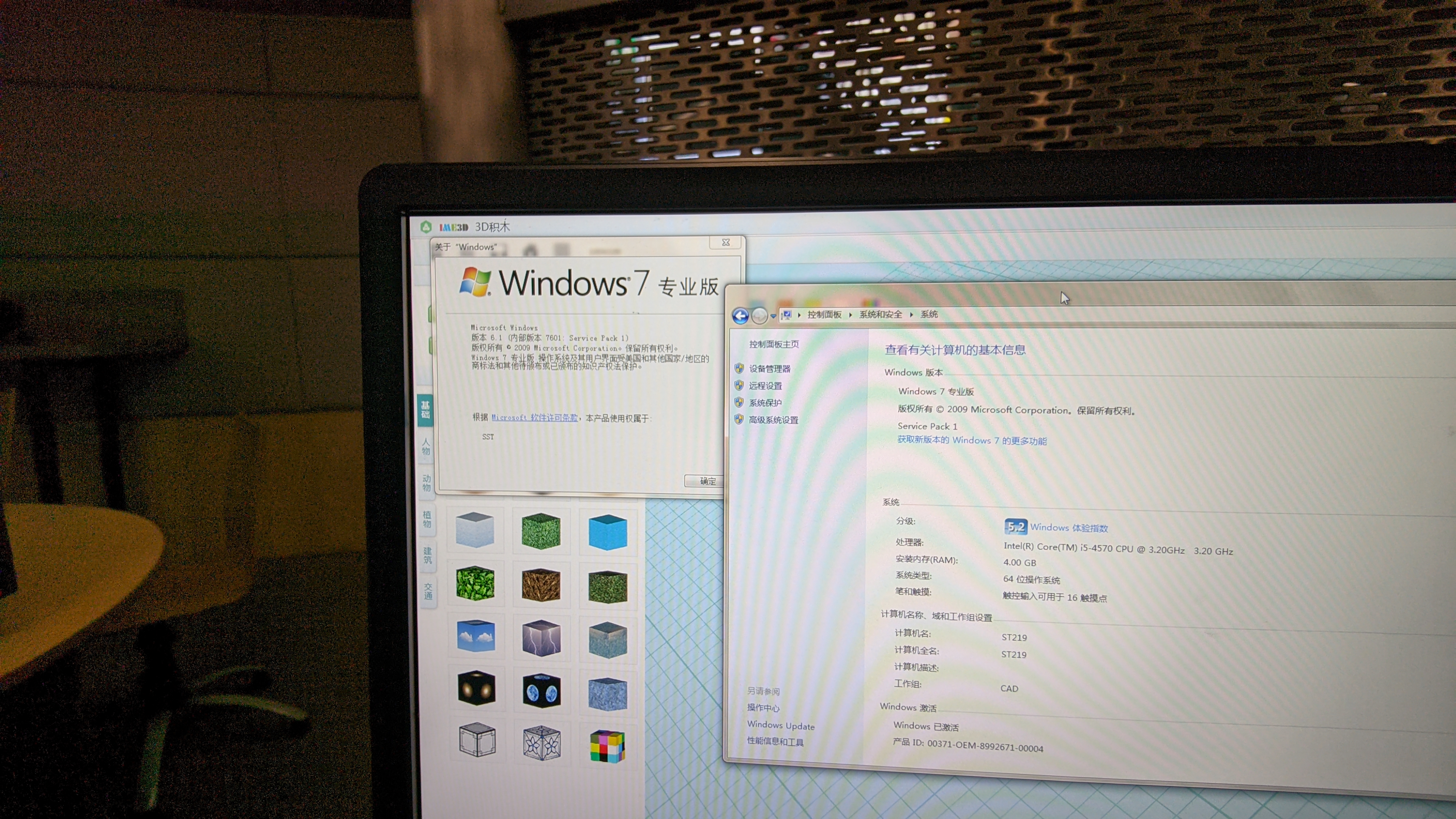Click the 系统和安全 breadcrumb
The width and height of the screenshot is (1456, 819).
pos(881,314)
